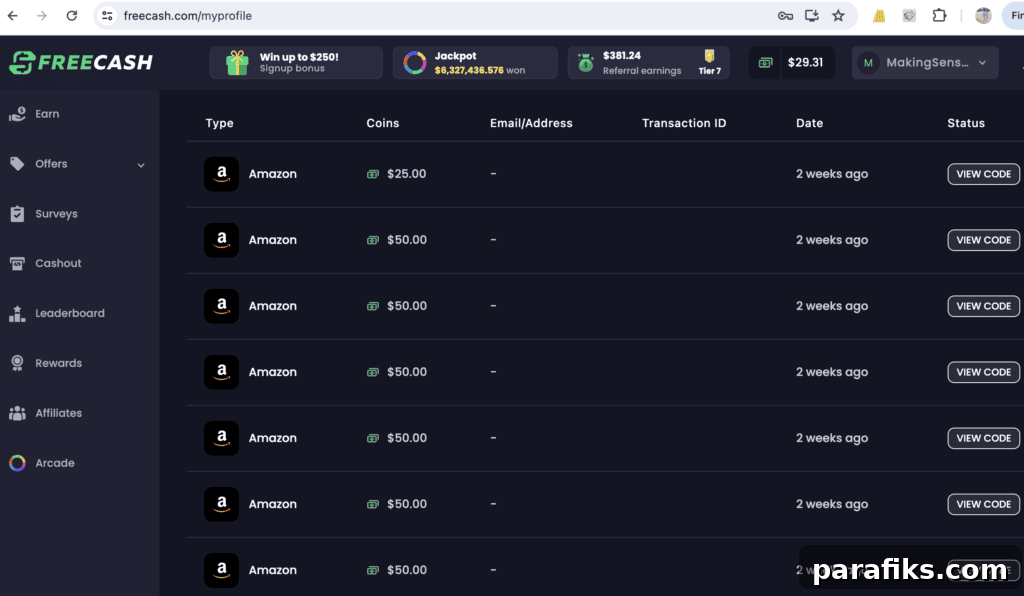Screen dimensions: 1024x596
Task: Click the Rewards medal icon
Action: [x=17, y=363]
